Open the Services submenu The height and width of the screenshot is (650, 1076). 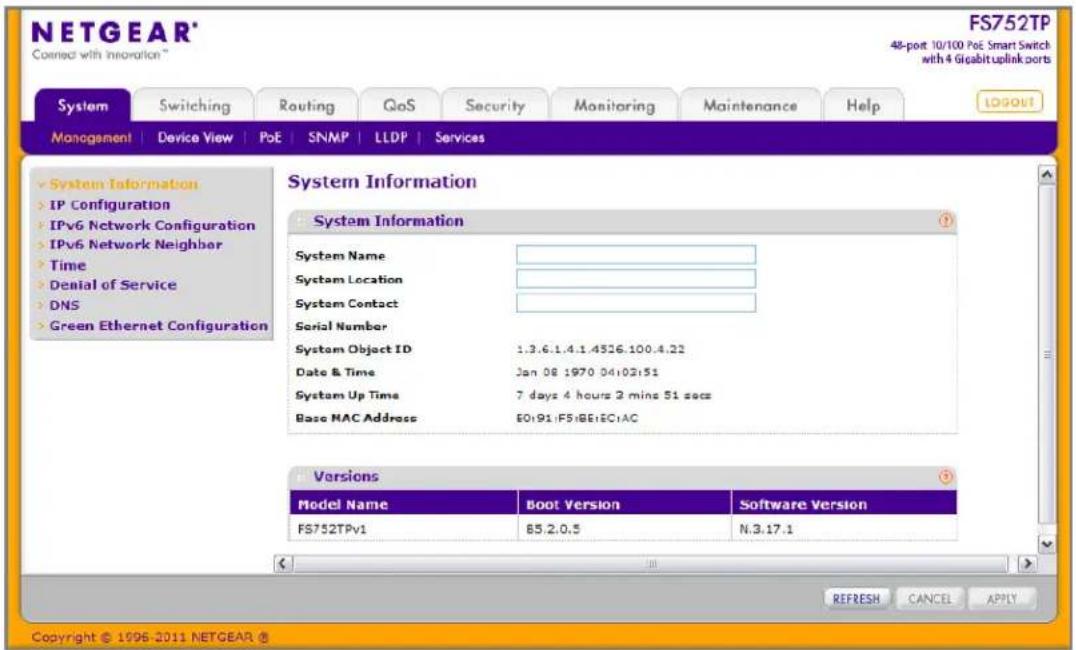click(460, 138)
